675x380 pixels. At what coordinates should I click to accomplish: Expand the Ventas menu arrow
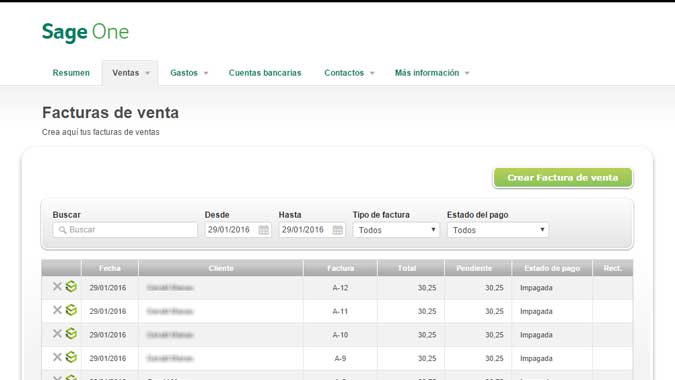click(x=148, y=73)
